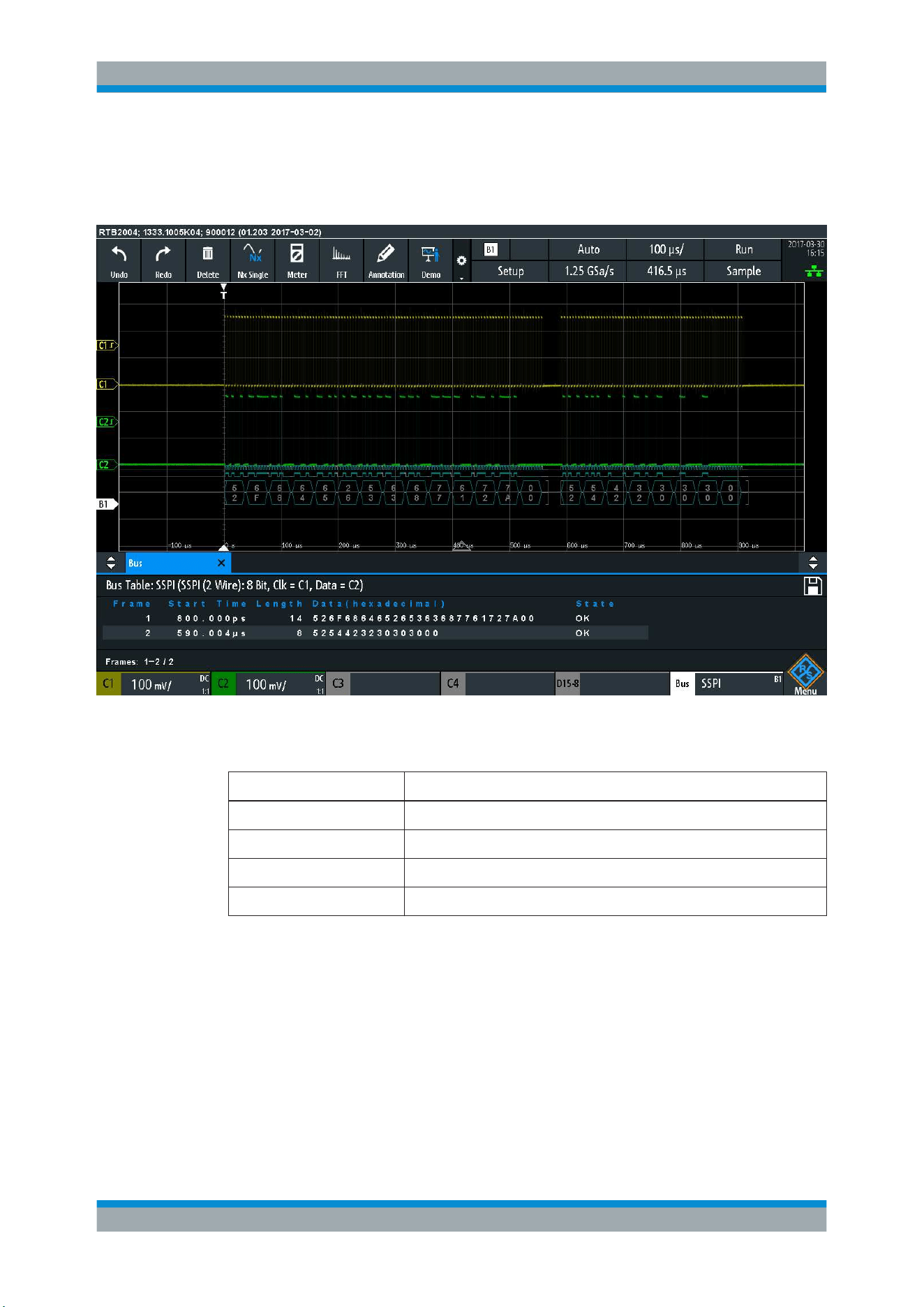Open toolbar settings gear icon
Screen dimensions: 924x1307
tap(461, 261)
